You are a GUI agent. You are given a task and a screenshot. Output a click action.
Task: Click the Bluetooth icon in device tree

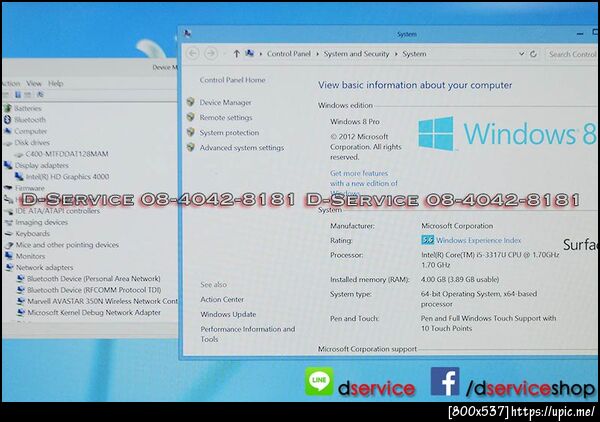pyautogui.click(x=8, y=119)
